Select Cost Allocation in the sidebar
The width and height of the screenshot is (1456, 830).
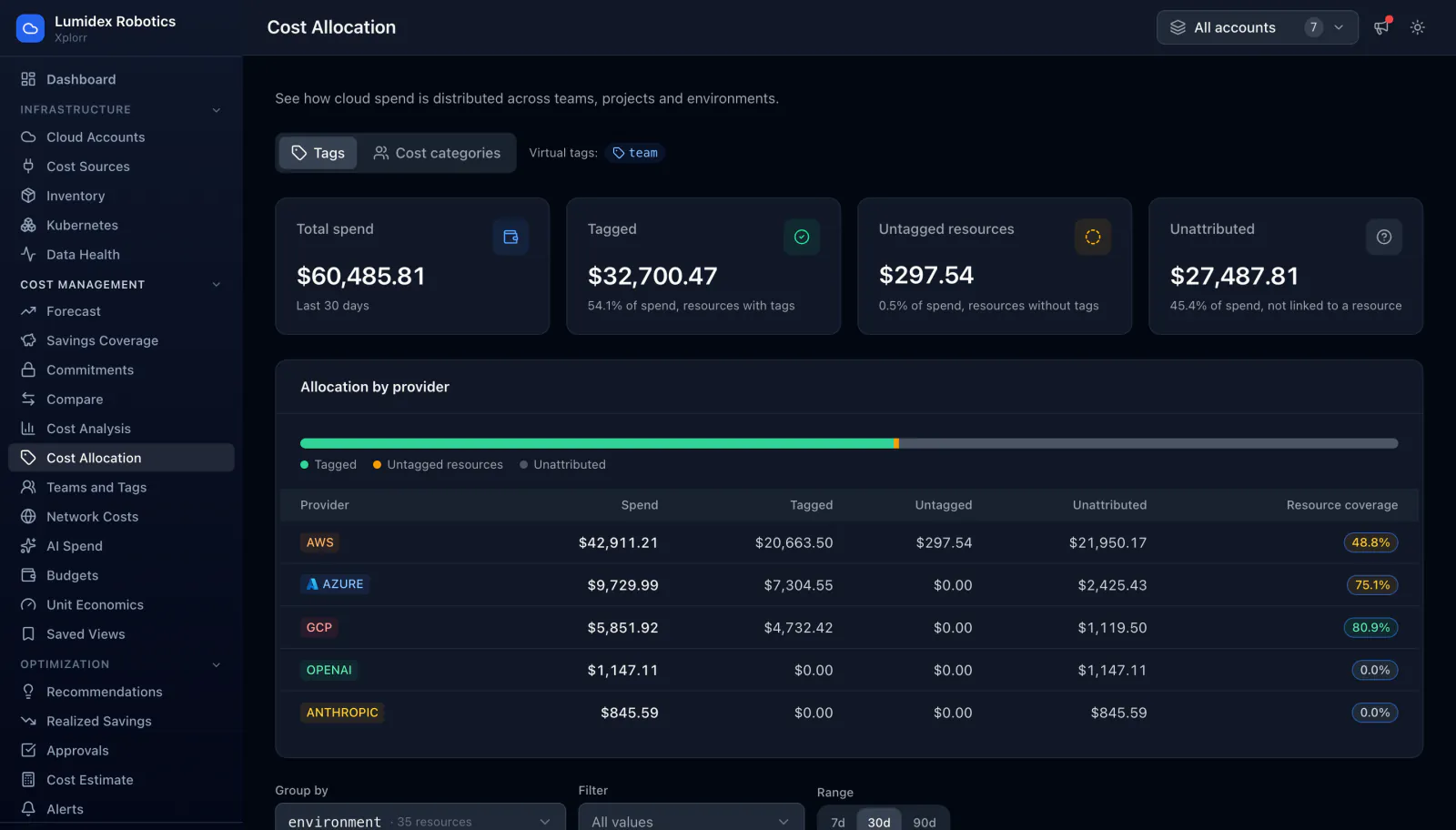(x=121, y=458)
